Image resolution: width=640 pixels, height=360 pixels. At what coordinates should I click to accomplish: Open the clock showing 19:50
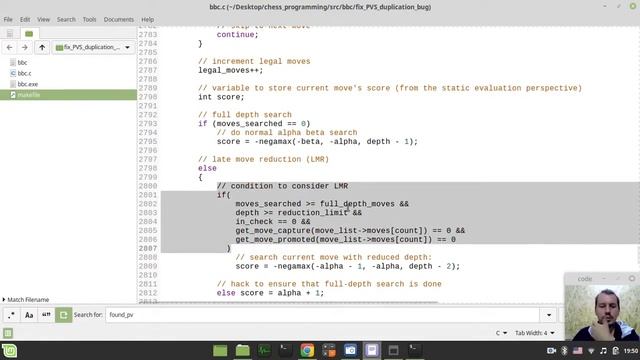[x=631, y=351]
